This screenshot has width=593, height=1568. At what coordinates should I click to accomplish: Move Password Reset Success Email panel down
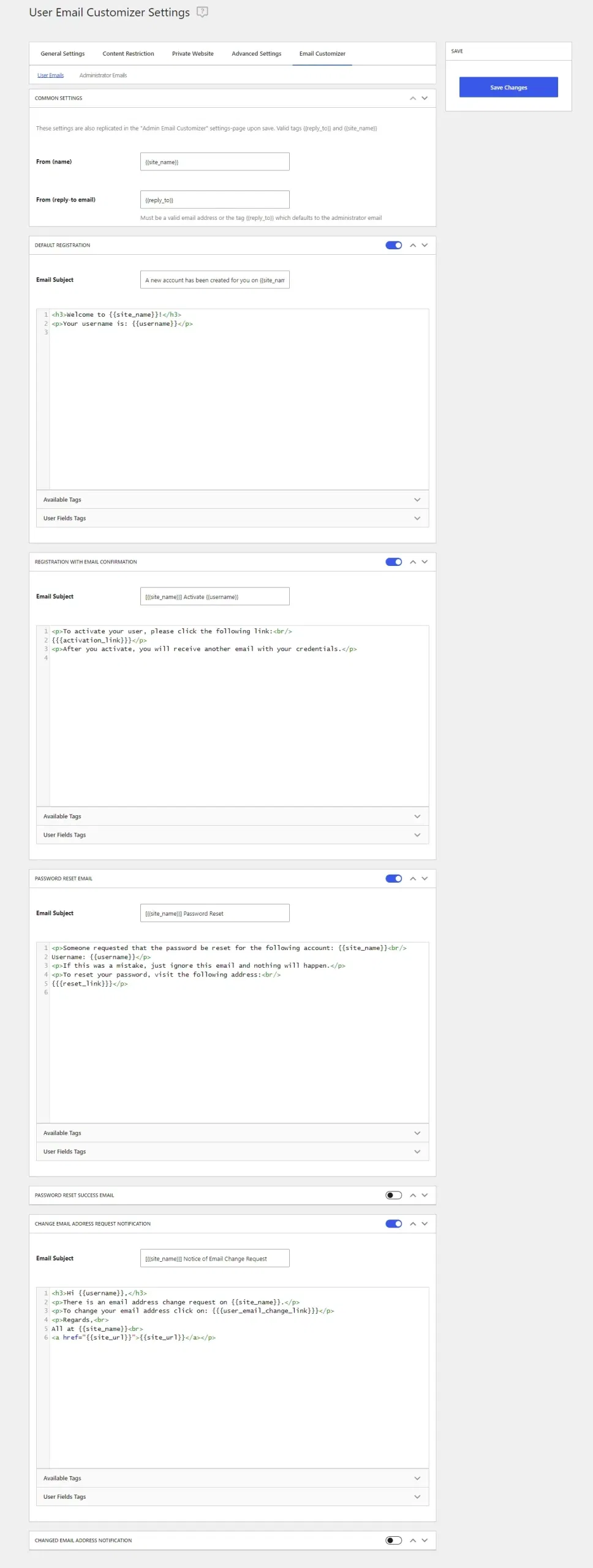(425, 1196)
